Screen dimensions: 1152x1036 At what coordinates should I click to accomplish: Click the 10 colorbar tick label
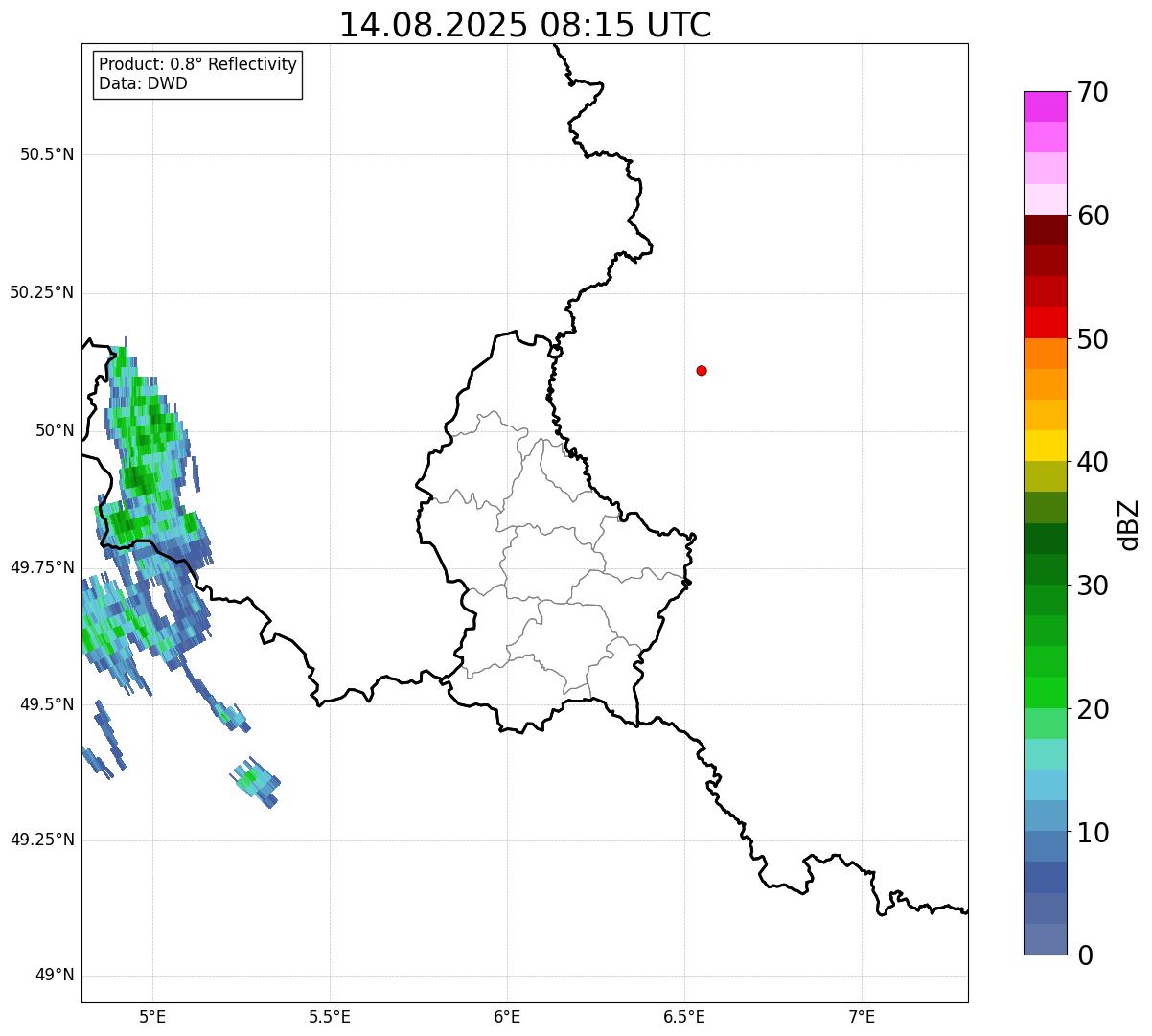(x=1093, y=833)
